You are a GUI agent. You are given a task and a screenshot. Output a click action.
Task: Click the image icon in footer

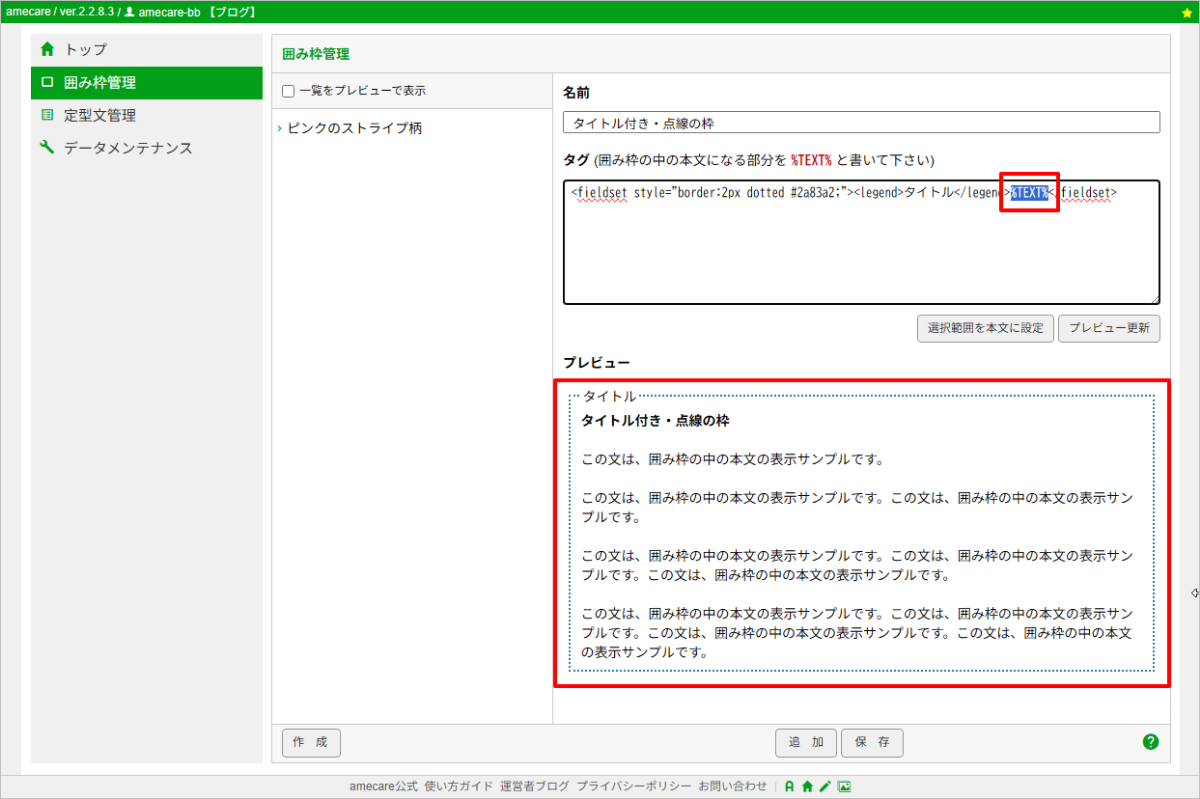(x=844, y=787)
